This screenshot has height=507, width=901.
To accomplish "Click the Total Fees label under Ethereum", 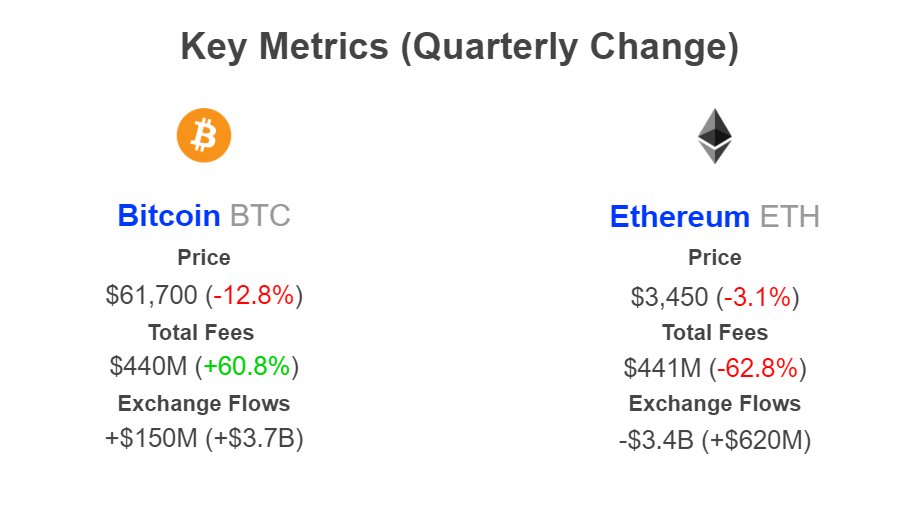I will tap(715, 333).
